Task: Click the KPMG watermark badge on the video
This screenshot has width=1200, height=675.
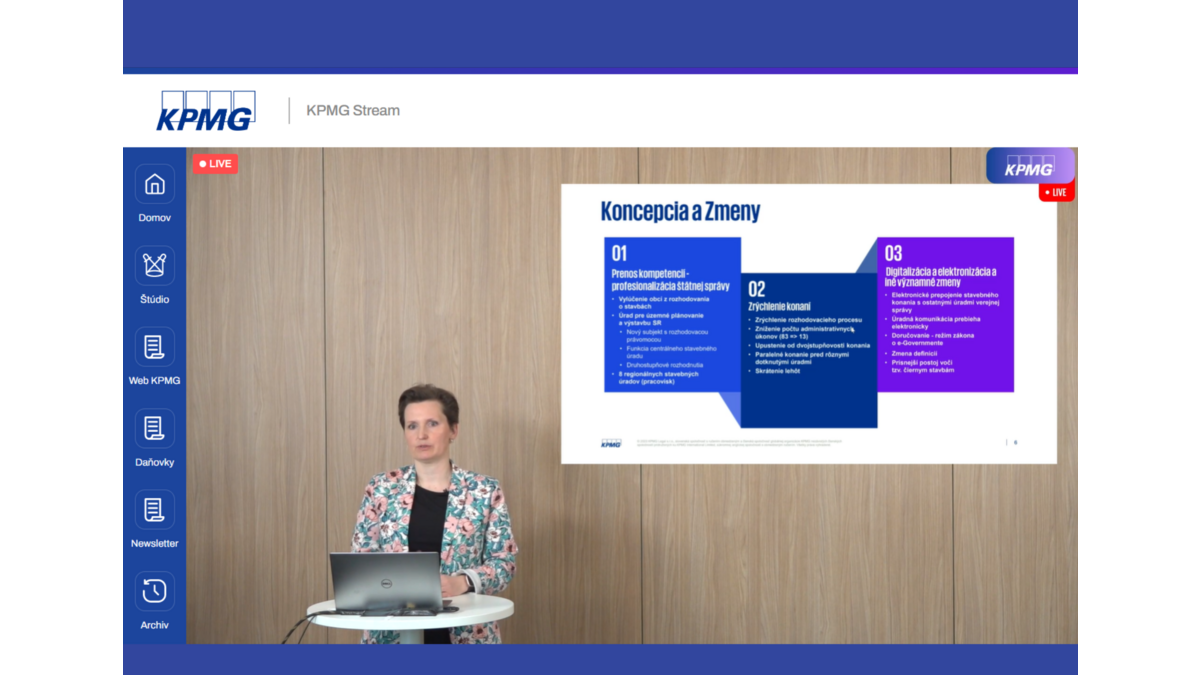Action: point(1029,166)
